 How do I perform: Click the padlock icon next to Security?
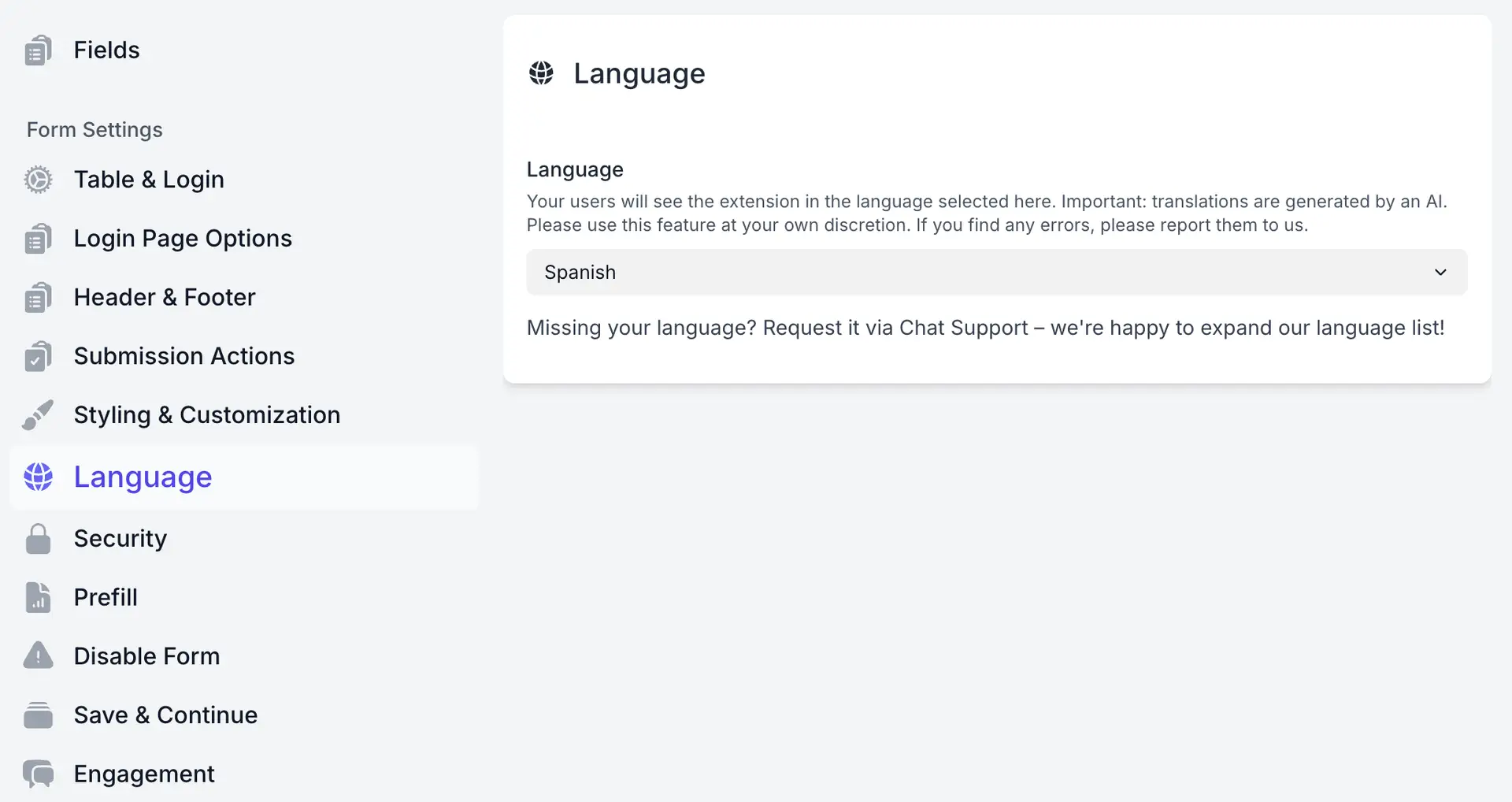[38, 539]
